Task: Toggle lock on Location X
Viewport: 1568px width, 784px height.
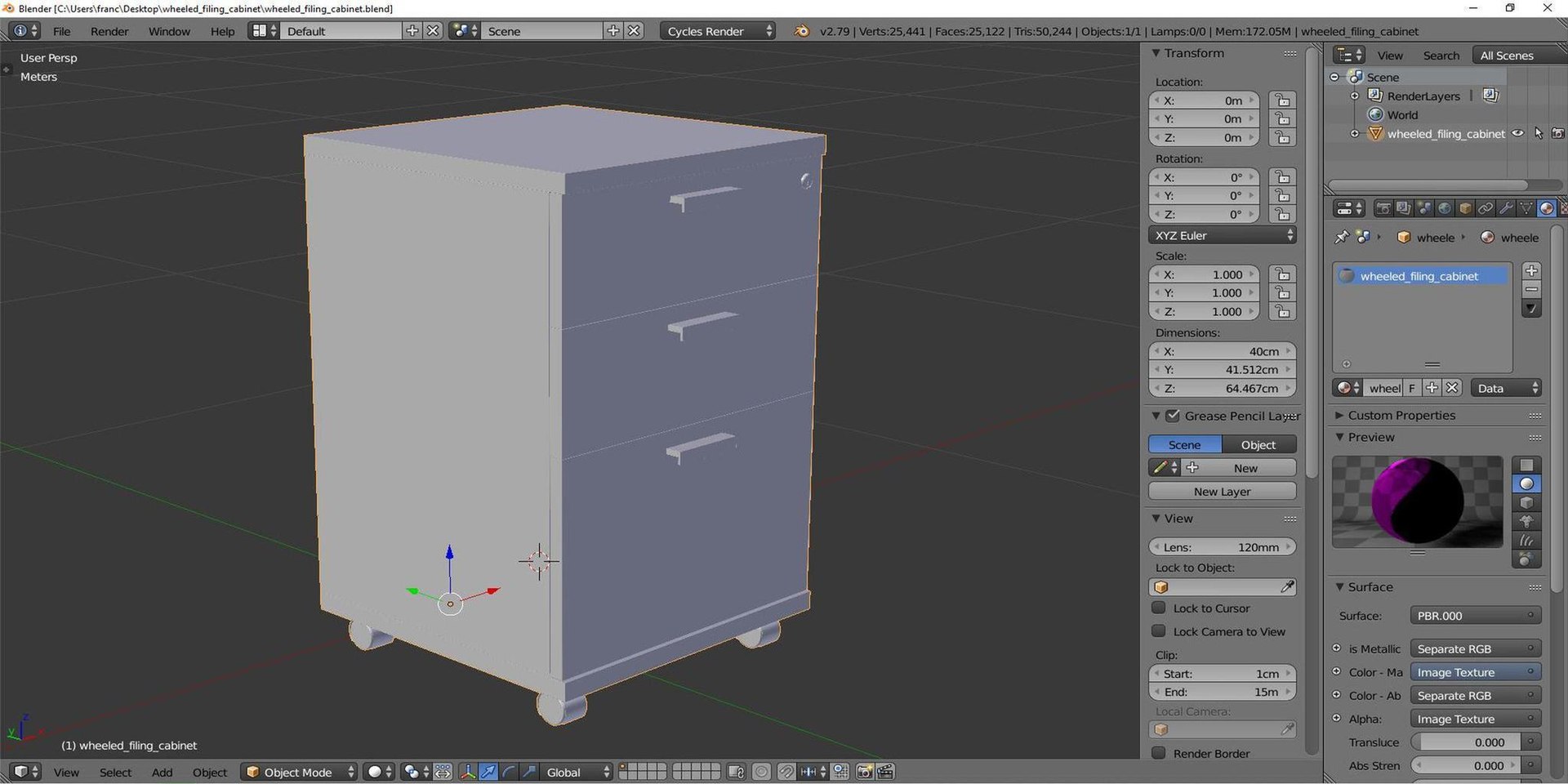Action: pos(1282,100)
